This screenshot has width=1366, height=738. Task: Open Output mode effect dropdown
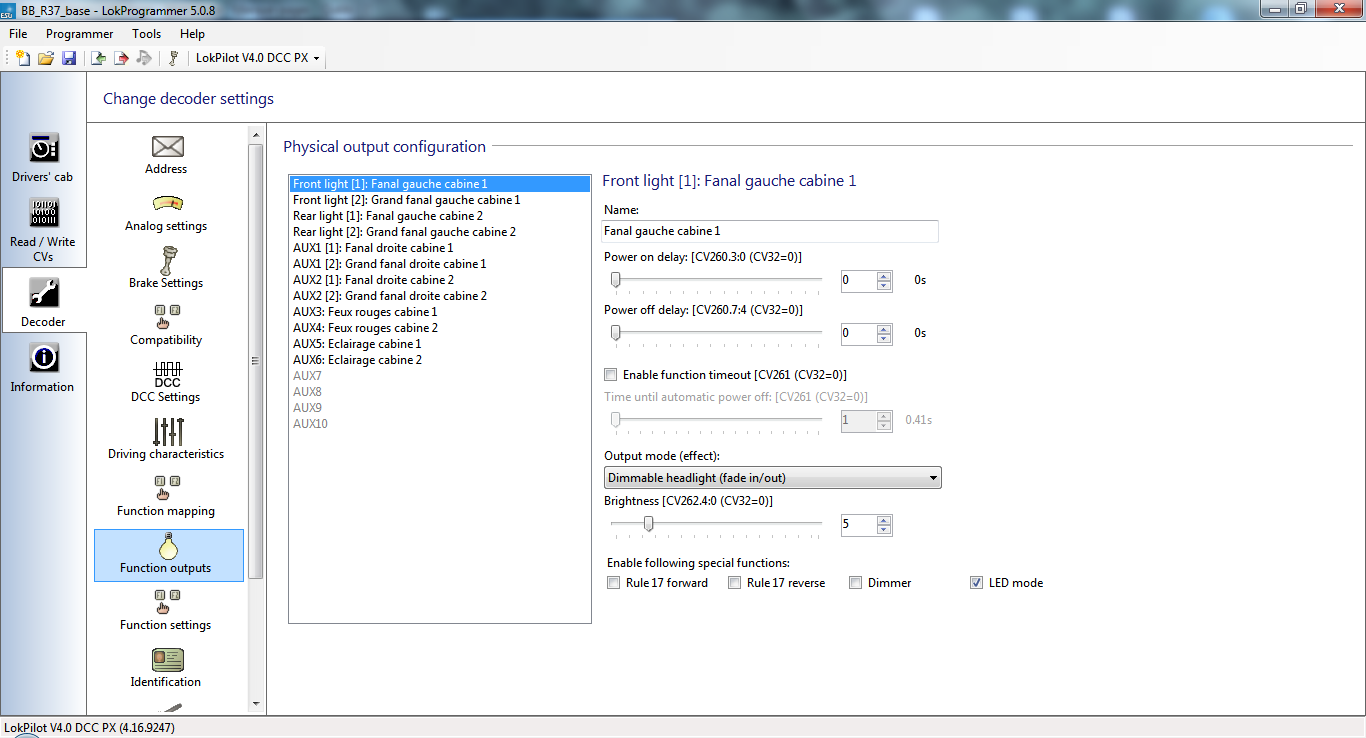coord(772,478)
